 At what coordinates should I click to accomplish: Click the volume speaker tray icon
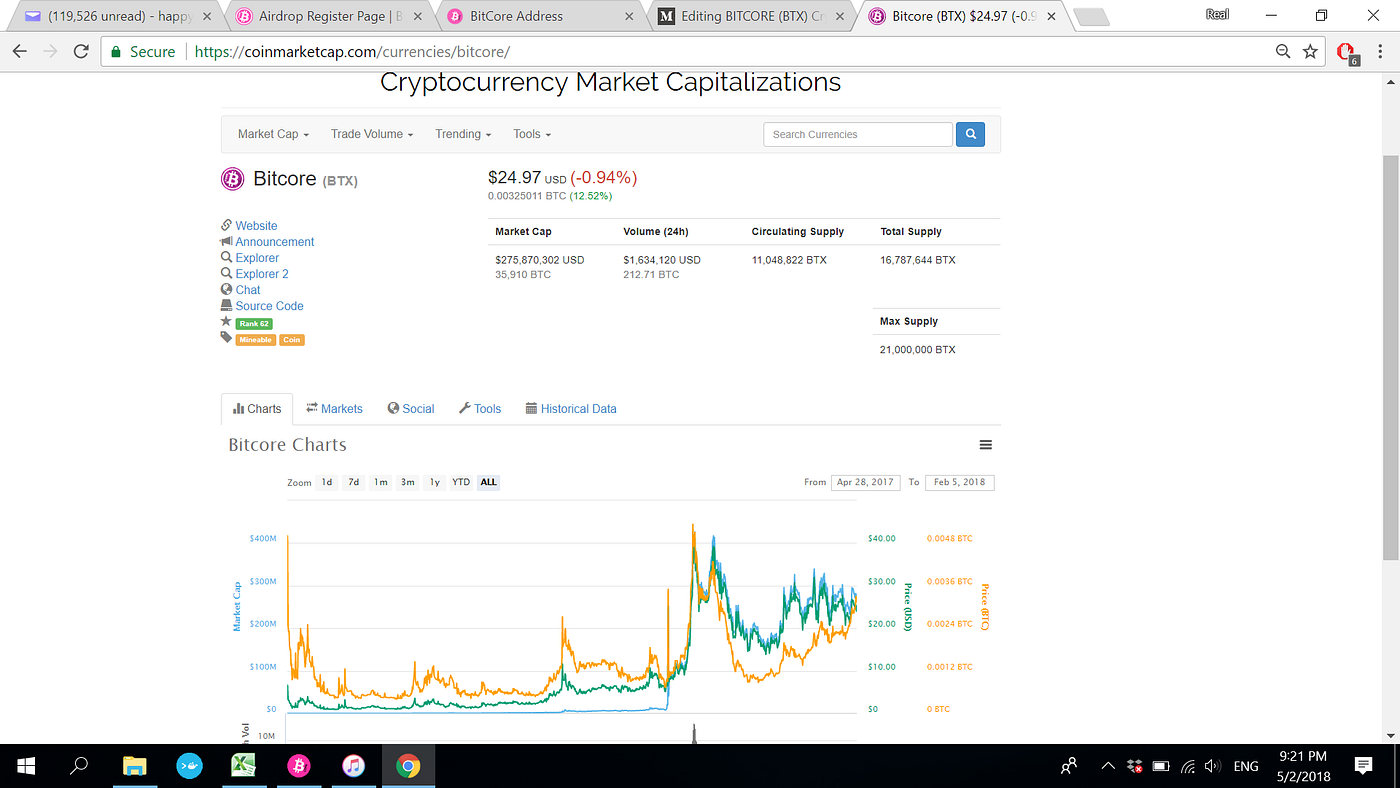pyautogui.click(x=1212, y=766)
